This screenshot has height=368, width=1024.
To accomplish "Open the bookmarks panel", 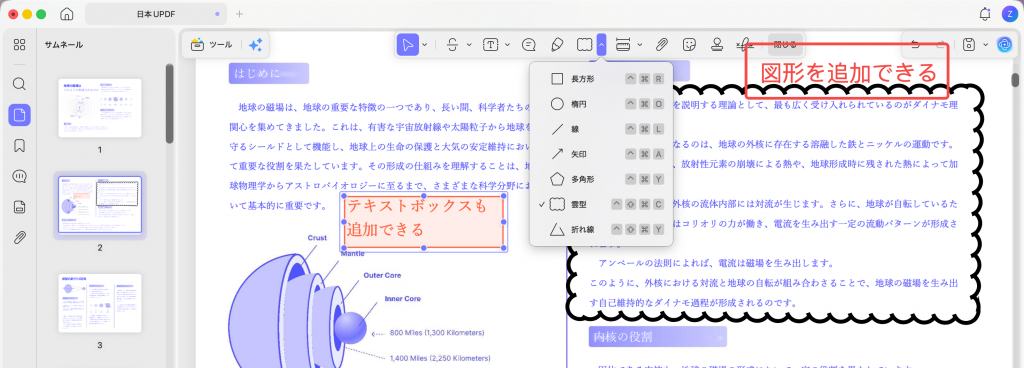I will [20, 146].
